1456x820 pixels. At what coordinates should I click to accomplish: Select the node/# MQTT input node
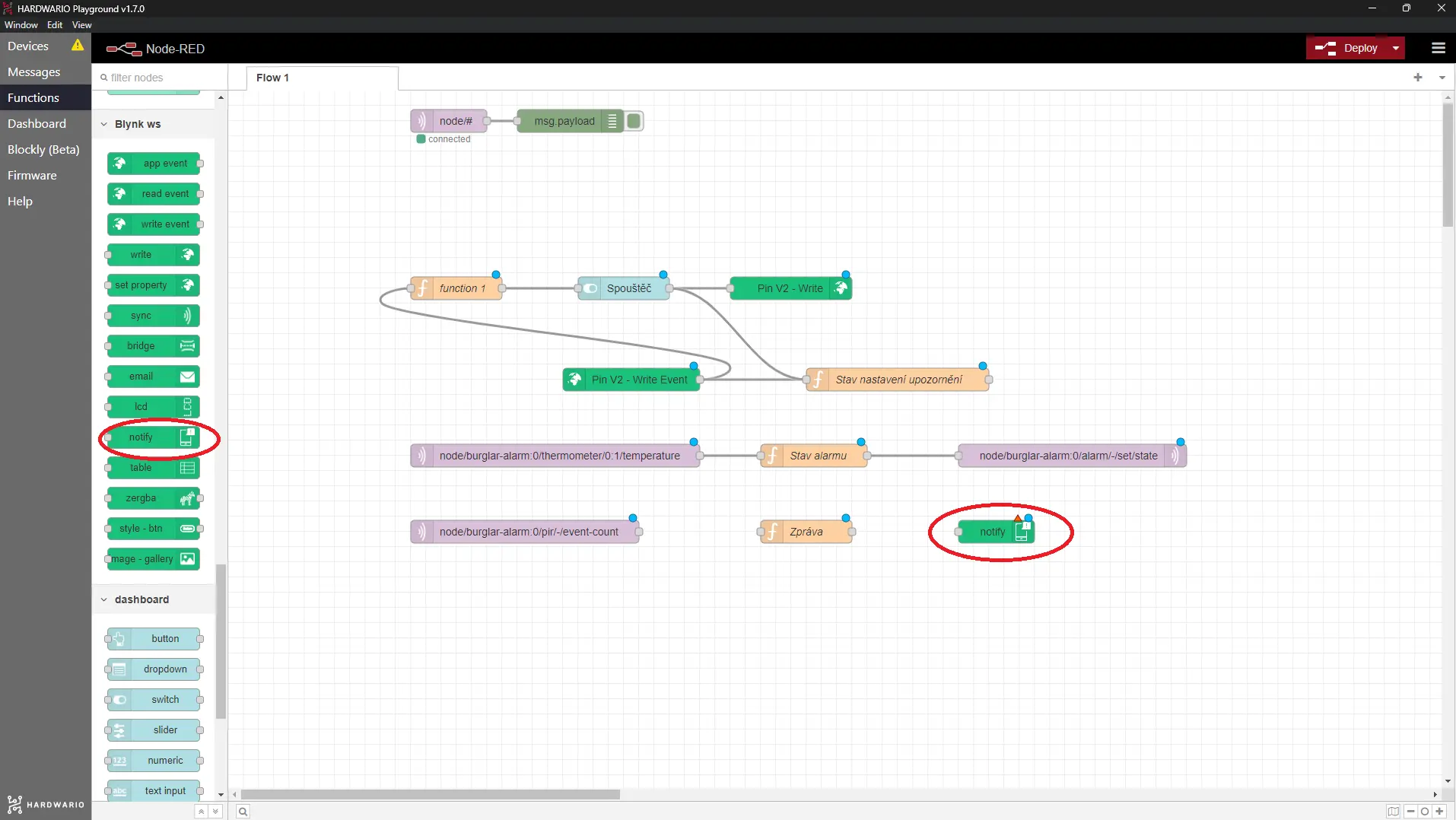coord(449,121)
